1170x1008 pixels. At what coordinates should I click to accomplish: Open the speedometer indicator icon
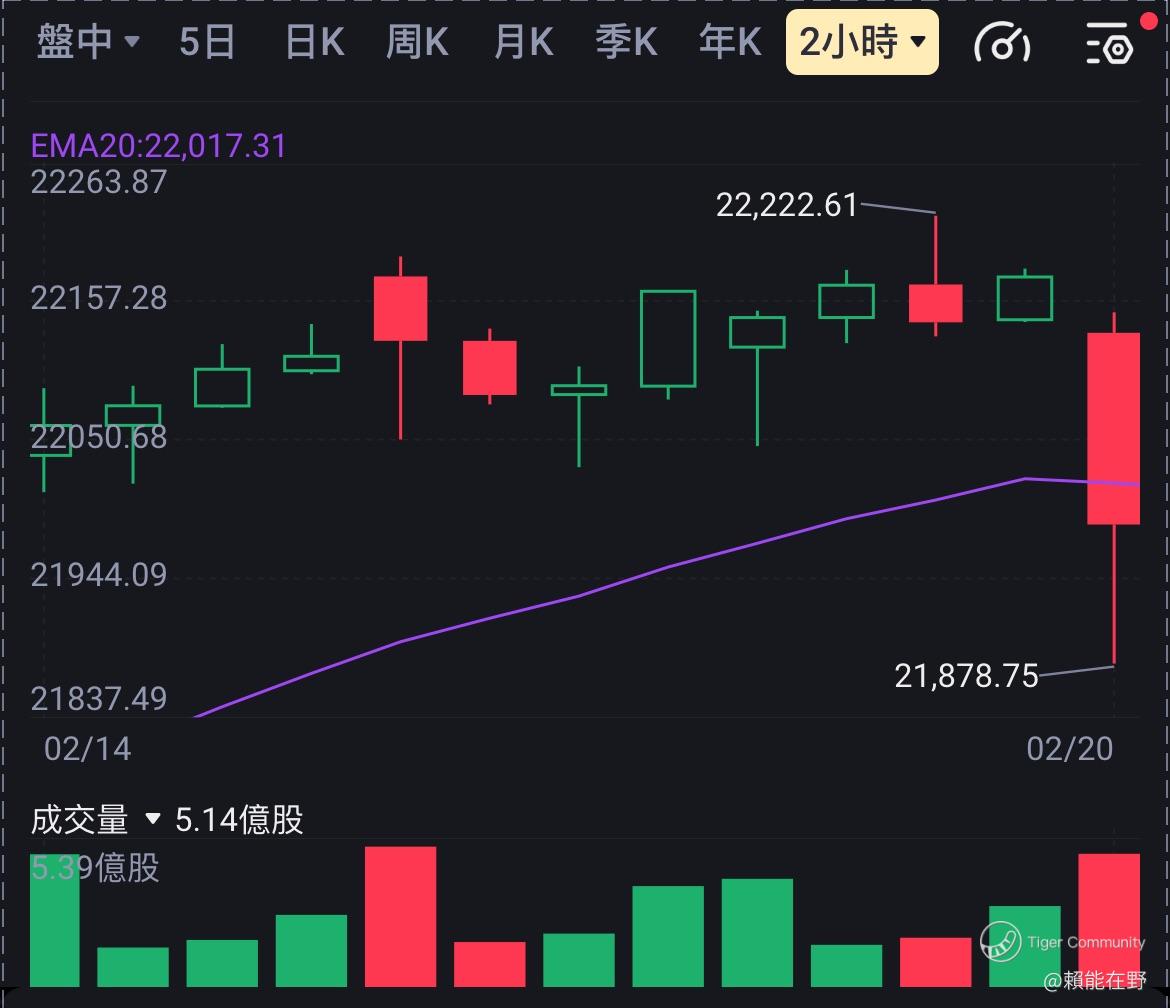tap(1001, 43)
